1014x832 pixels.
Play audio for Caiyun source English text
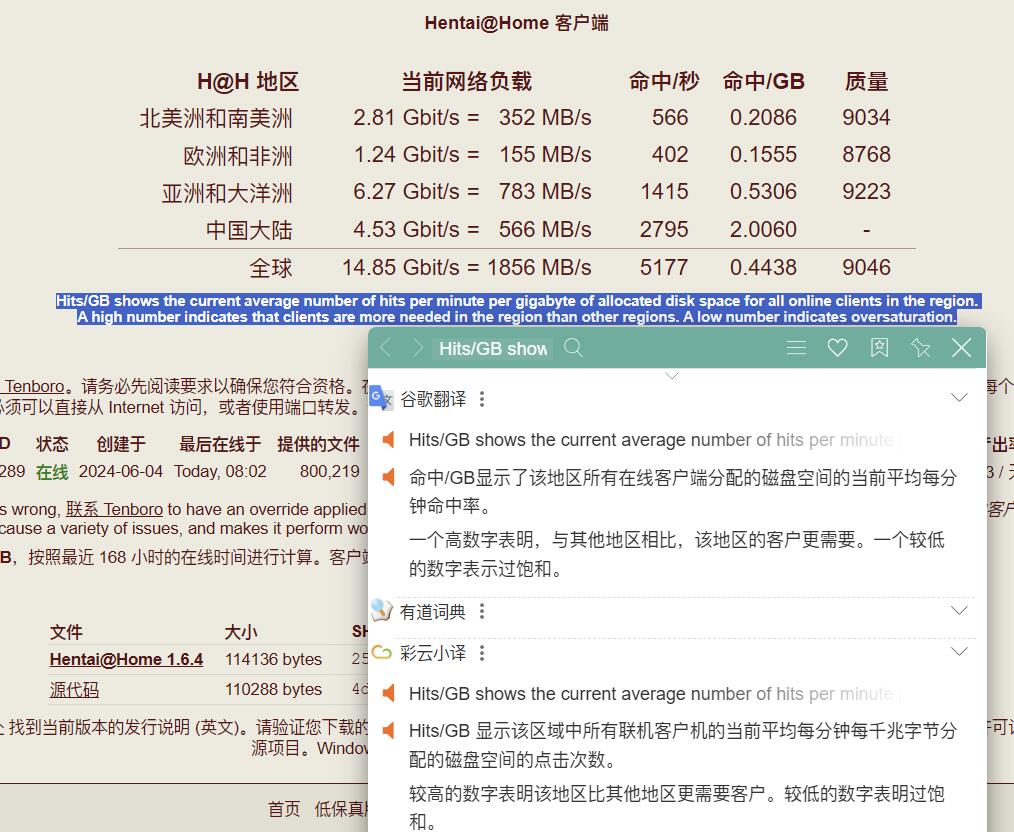pyautogui.click(x=388, y=694)
